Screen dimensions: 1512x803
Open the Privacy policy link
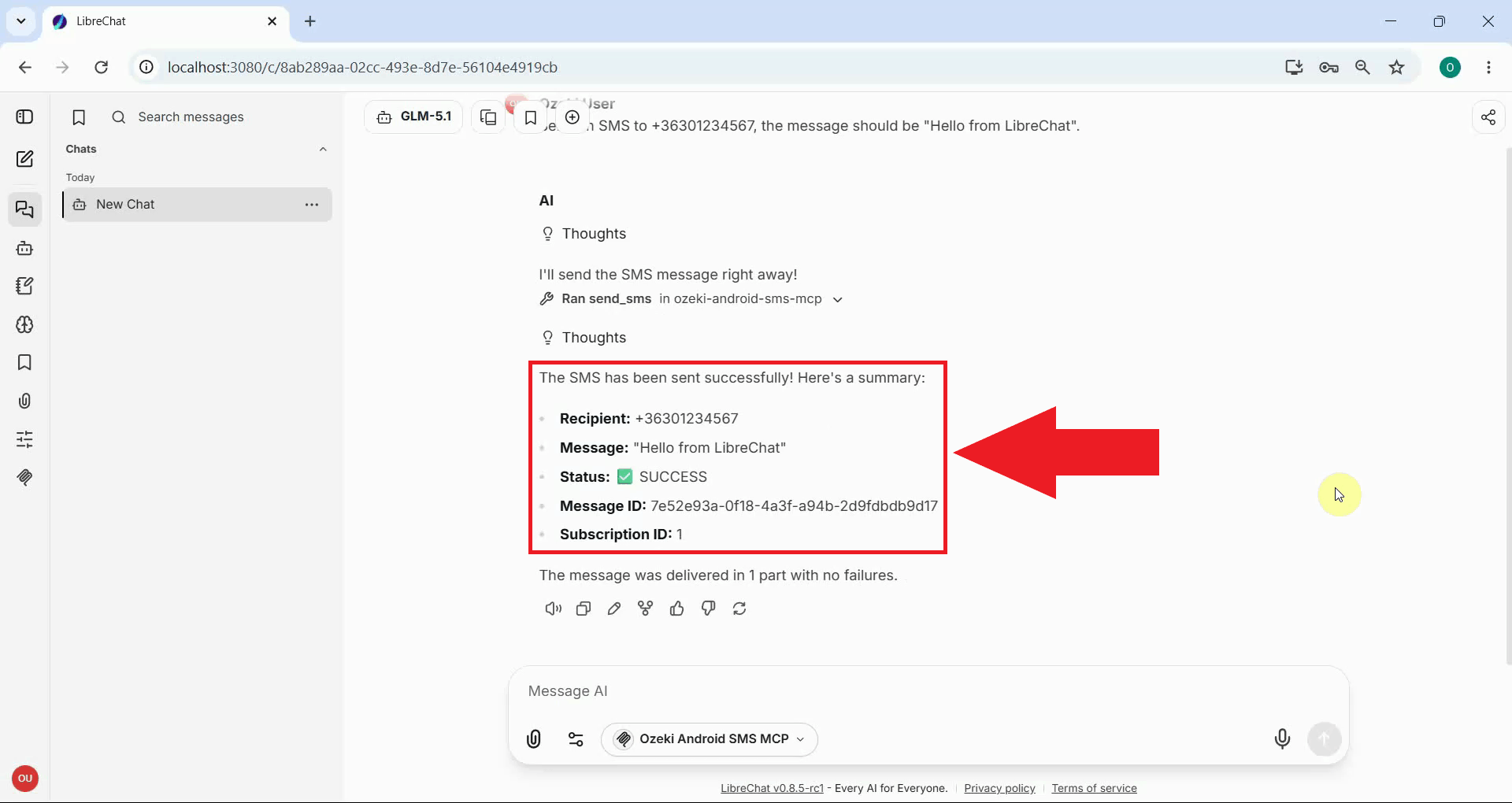tap(999, 788)
